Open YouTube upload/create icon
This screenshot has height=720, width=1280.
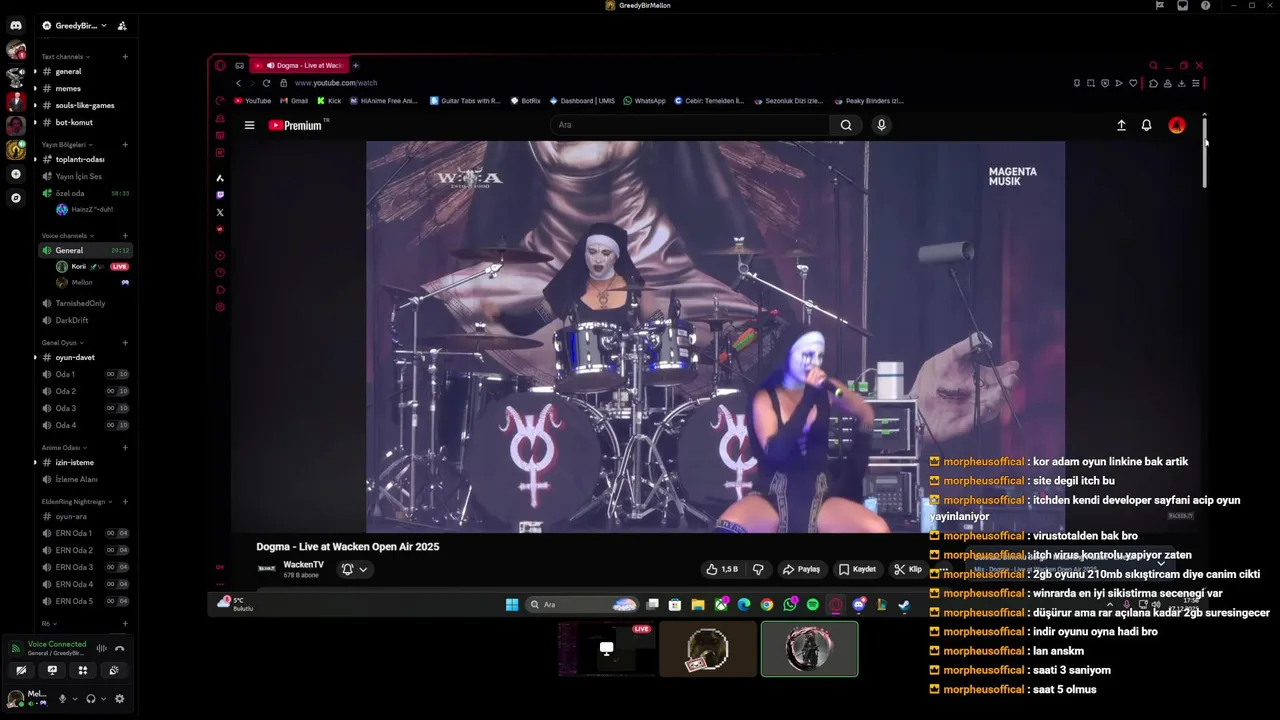point(1121,125)
